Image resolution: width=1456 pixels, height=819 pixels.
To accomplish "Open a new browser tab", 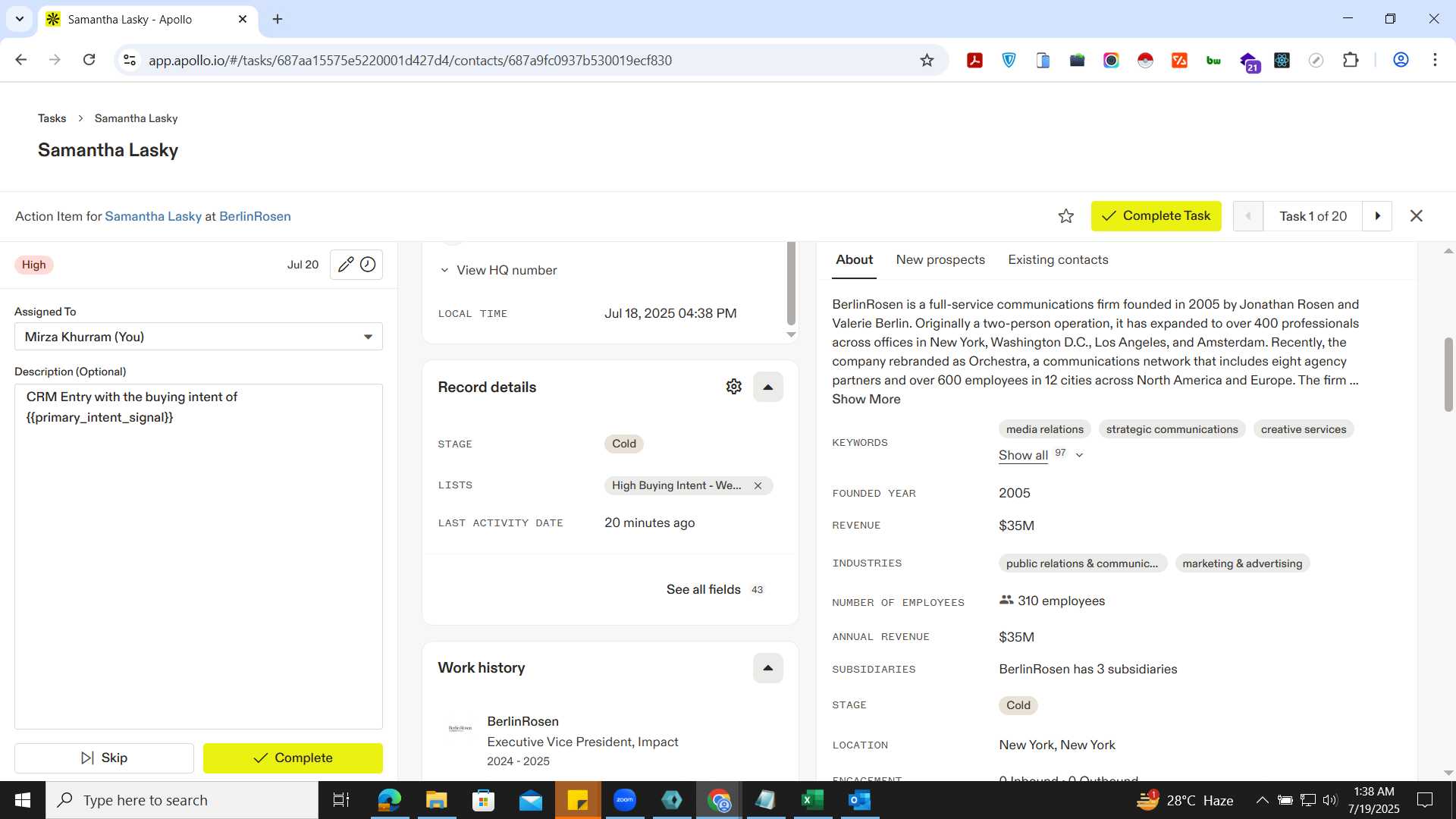I will (x=278, y=19).
